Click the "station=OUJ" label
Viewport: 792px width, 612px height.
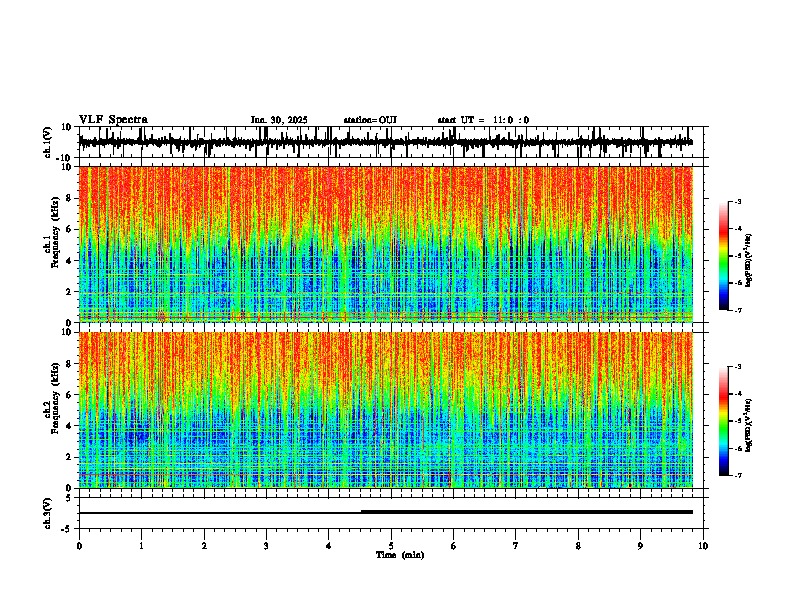coord(370,120)
